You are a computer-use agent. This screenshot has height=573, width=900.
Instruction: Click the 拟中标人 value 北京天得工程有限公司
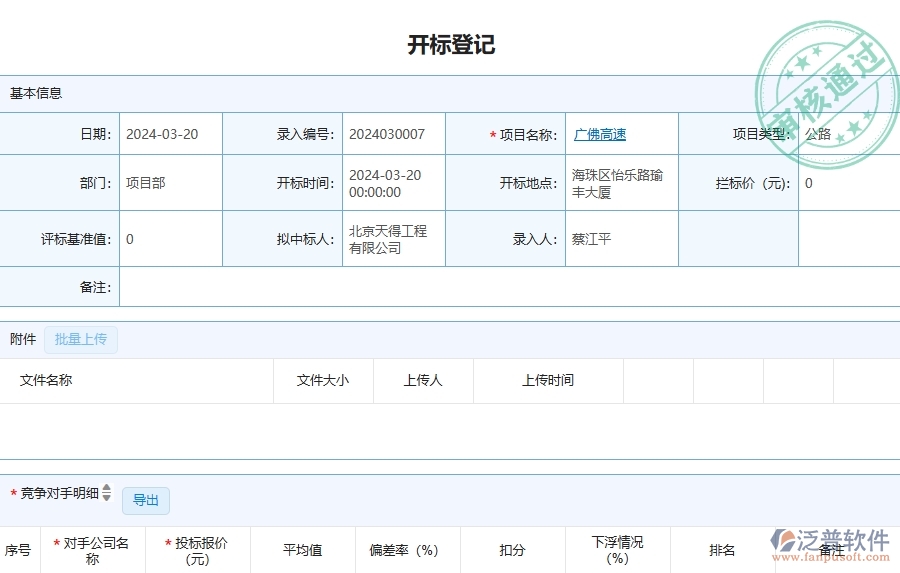point(388,239)
